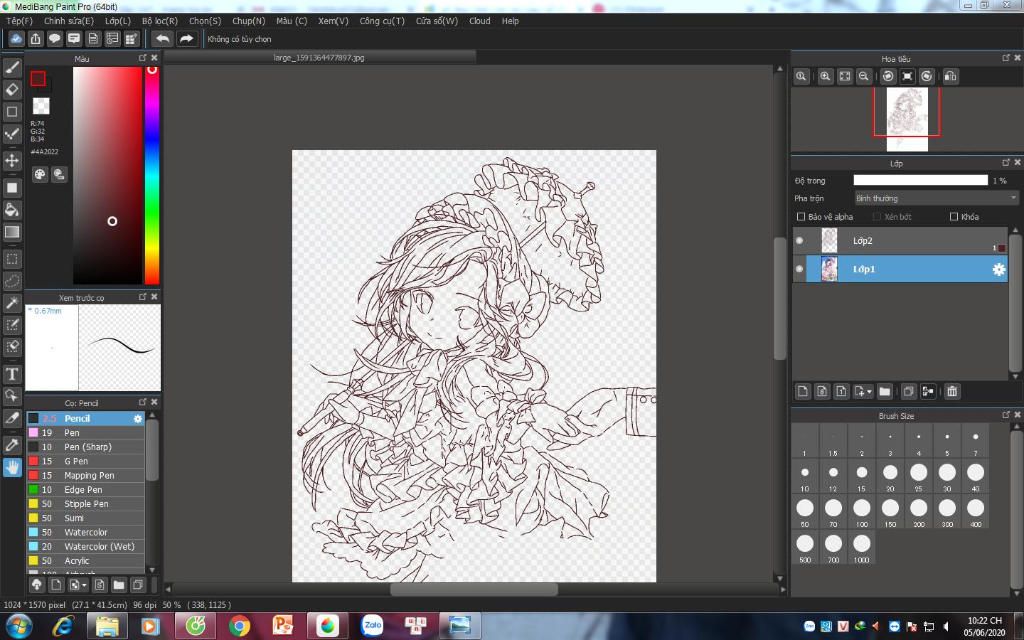The height and width of the screenshot is (640, 1024).
Task: Open the Công cụ(T) menu
Action: pyautogui.click(x=382, y=21)
